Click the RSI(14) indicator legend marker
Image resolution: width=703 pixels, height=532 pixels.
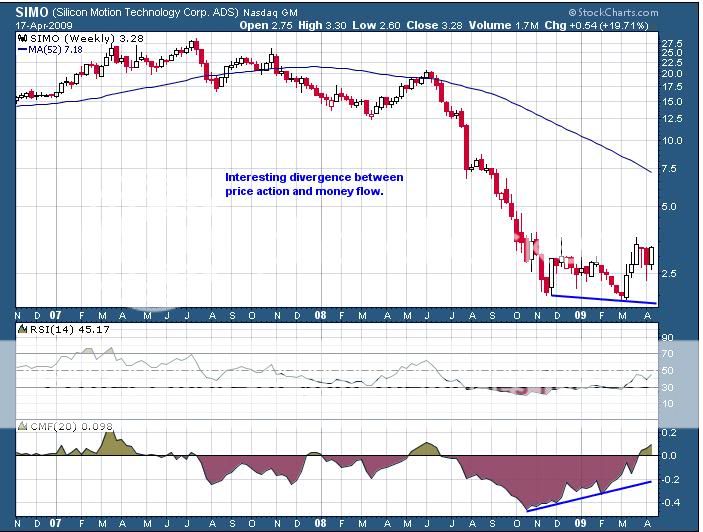(x=22, y=329)
